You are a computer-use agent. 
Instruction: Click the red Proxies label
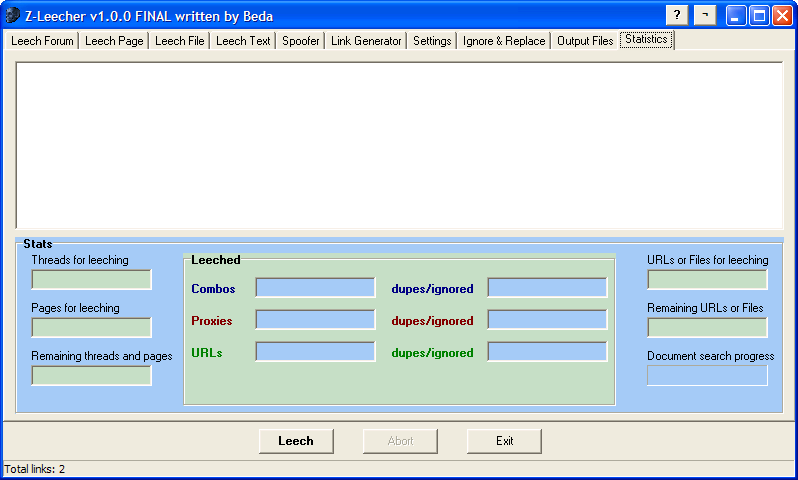[212, 321]
